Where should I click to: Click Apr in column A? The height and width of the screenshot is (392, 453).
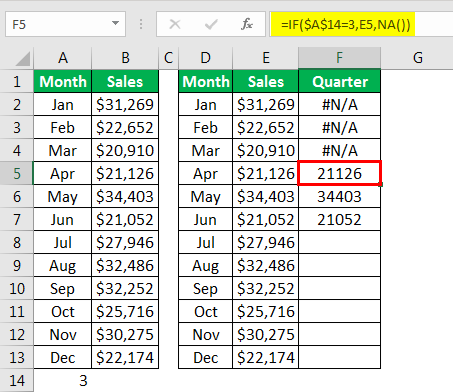coord(63,173)
